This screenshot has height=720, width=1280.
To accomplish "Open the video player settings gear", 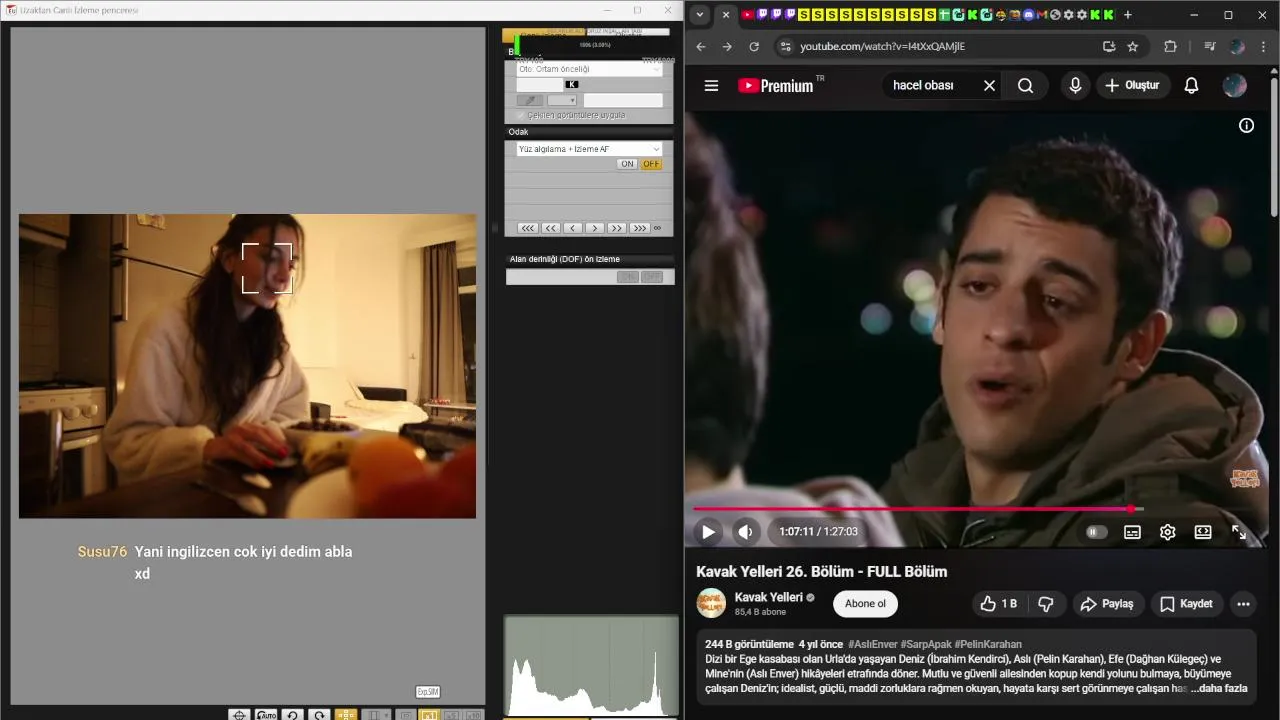I will [x=1167, y=532].
